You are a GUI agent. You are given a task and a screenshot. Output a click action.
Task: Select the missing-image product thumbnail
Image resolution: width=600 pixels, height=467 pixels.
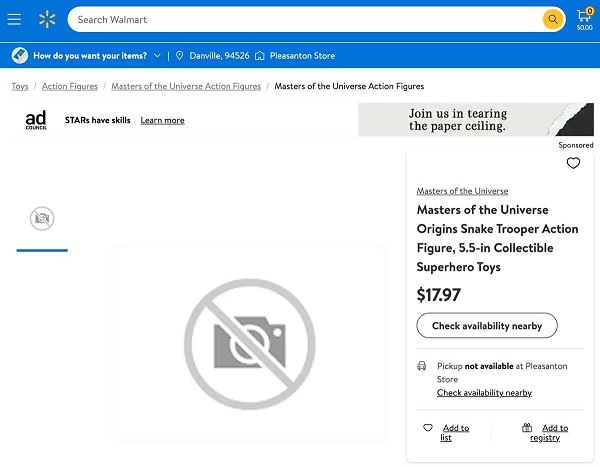[x=42, y=219]
